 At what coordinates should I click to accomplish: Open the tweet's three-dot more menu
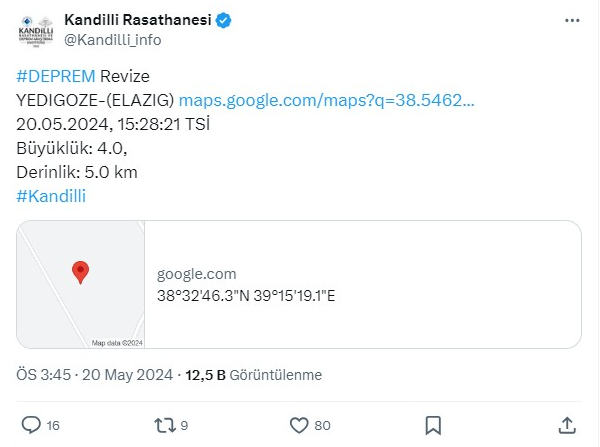point(570,20)
